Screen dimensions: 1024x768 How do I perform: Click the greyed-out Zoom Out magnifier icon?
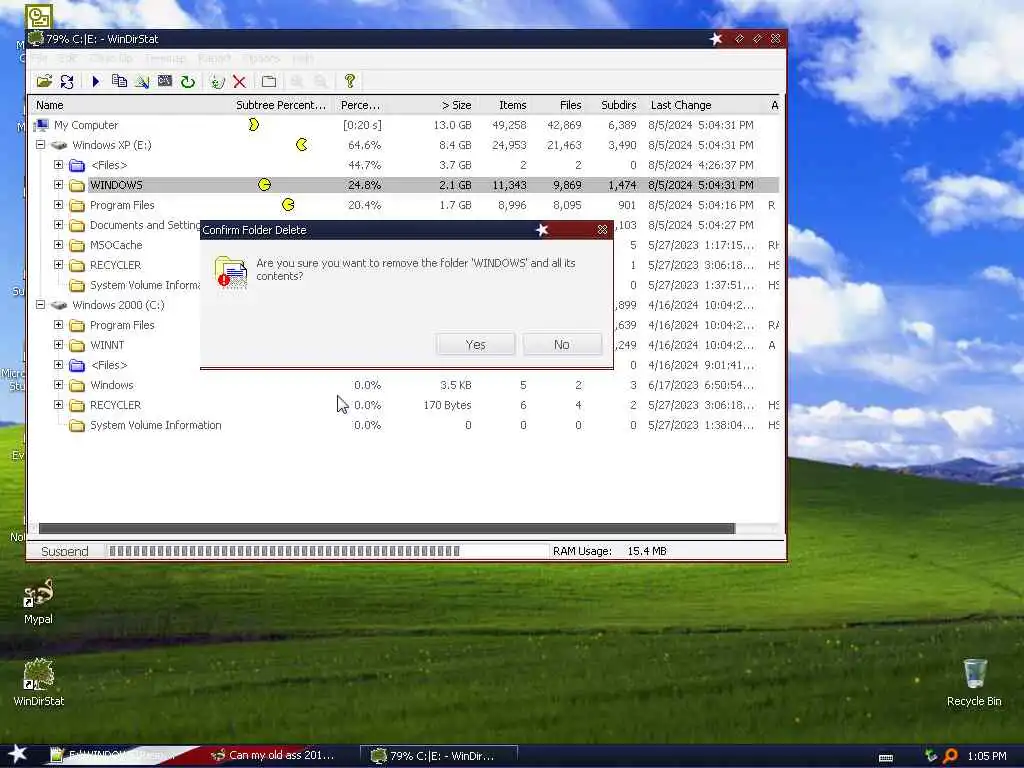pos(321,81)
